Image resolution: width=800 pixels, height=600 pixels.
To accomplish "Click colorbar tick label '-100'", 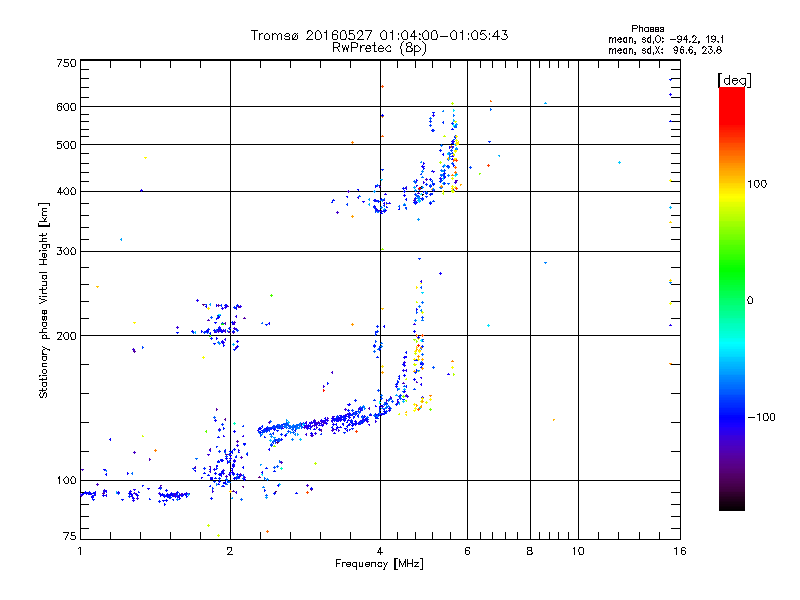I will point(761,417).
